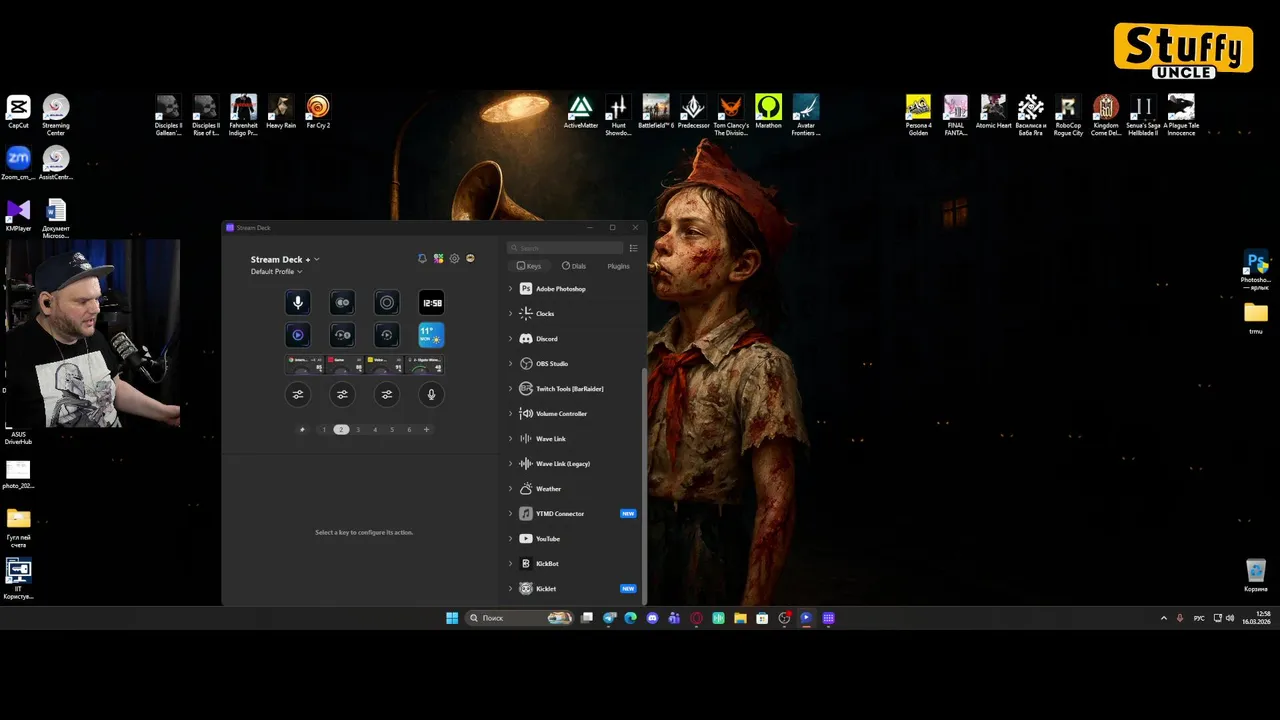
Task: Open CapCut desktop shortcut
Action: [x=18, y=112]
